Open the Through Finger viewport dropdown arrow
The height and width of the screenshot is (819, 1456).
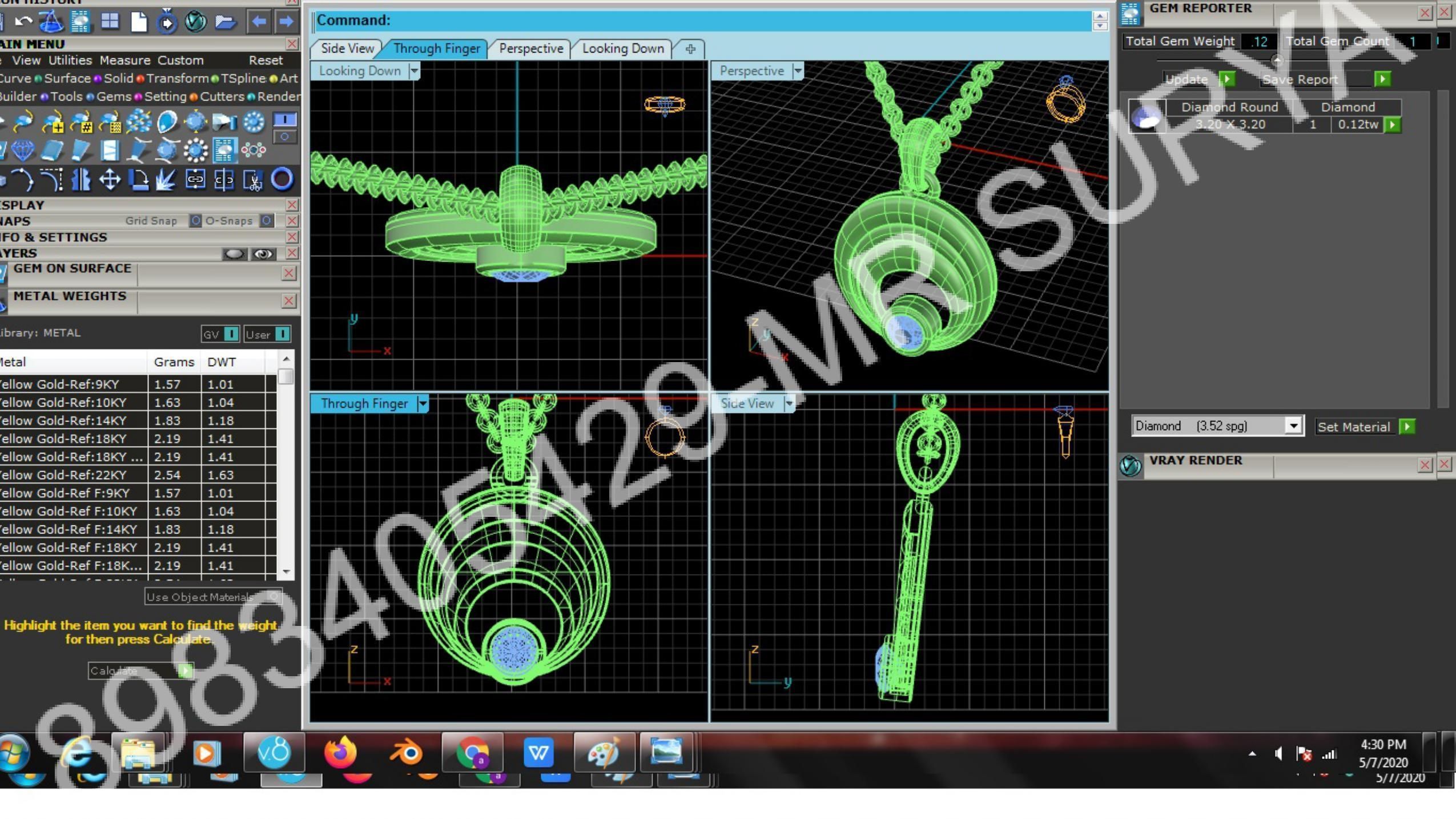(423, 404)
